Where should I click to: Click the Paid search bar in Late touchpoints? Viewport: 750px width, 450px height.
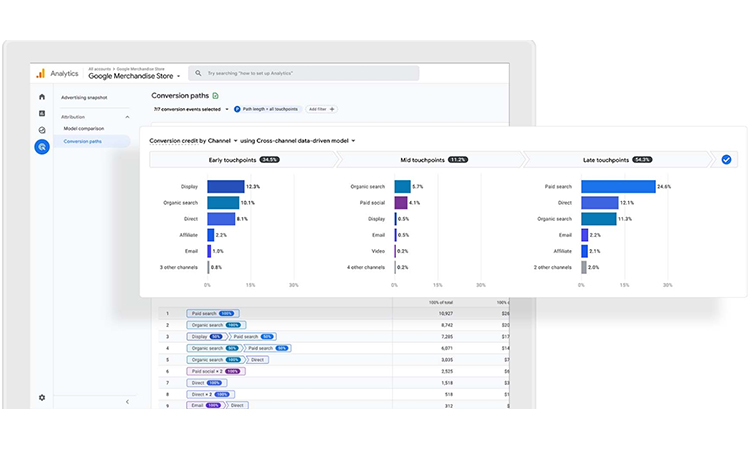pyautogui.click(x=617, y=186)
